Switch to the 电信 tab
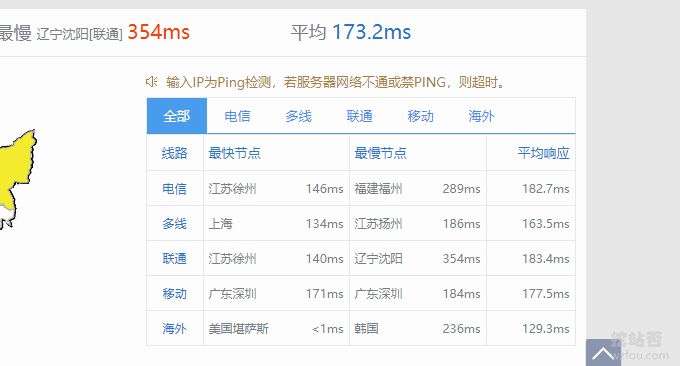This screenshot has height=366, width=680. (237, 116)
